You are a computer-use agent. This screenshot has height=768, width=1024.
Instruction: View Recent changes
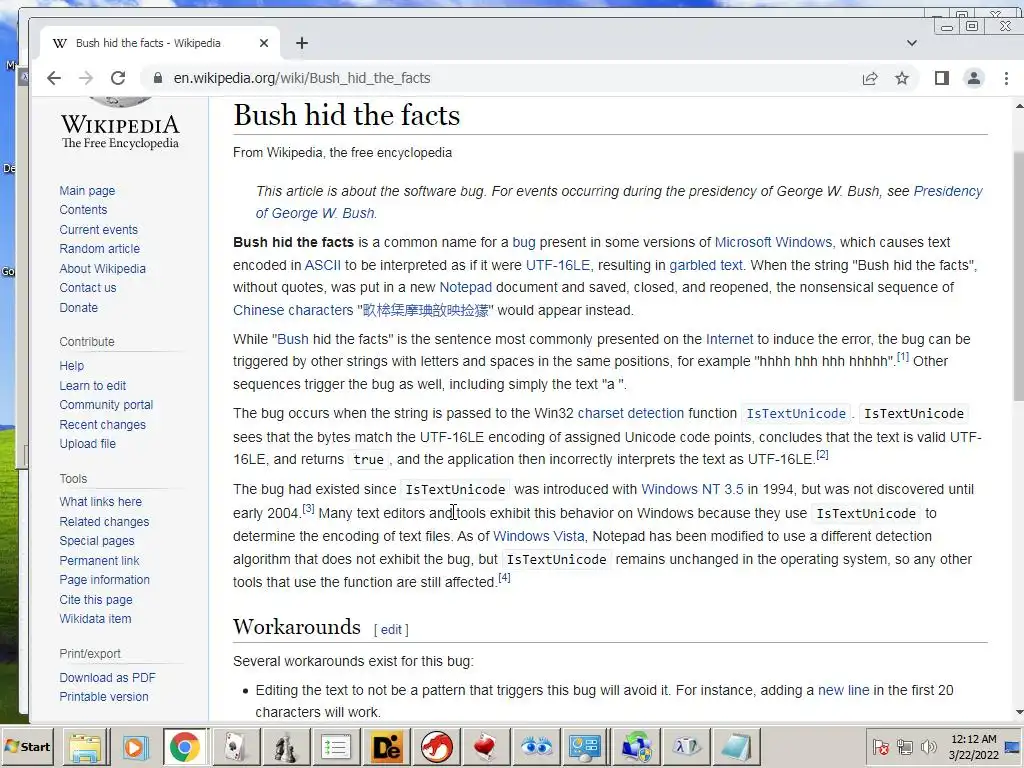coord(103,424)
